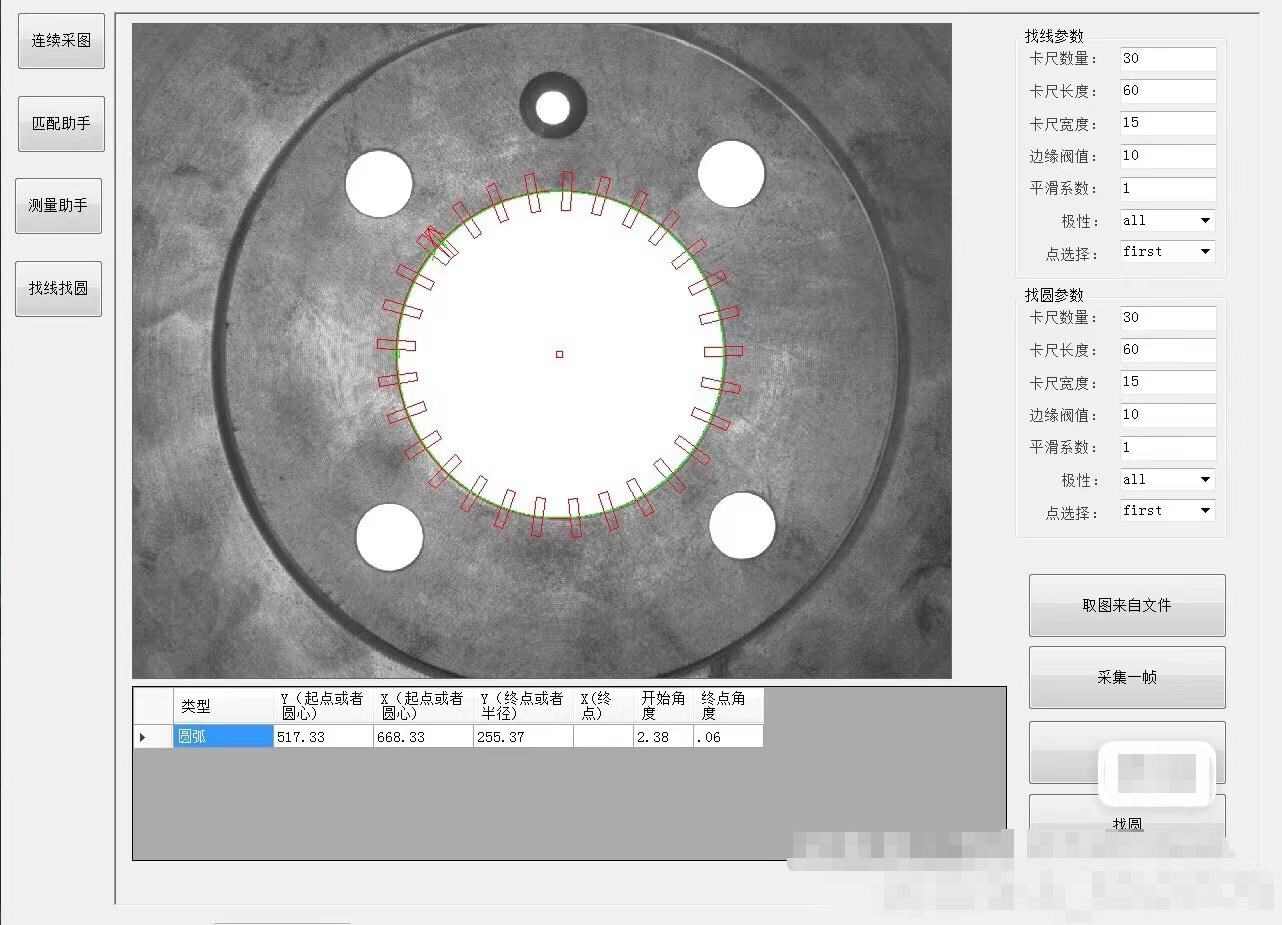Open 极性 dropdown under 找圆参数

pyautogui.click(x=1168, y=480)
